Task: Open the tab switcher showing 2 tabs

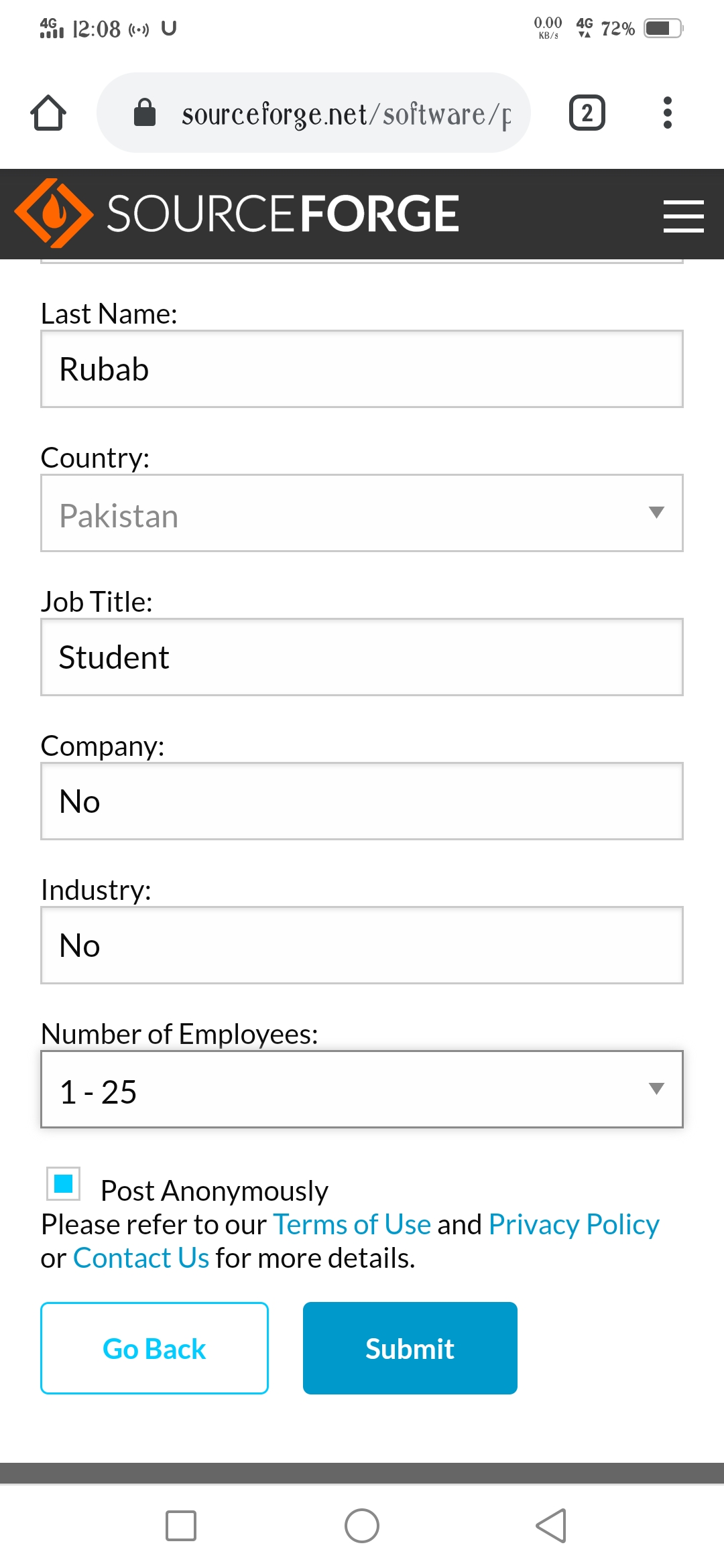Action: 587,113
